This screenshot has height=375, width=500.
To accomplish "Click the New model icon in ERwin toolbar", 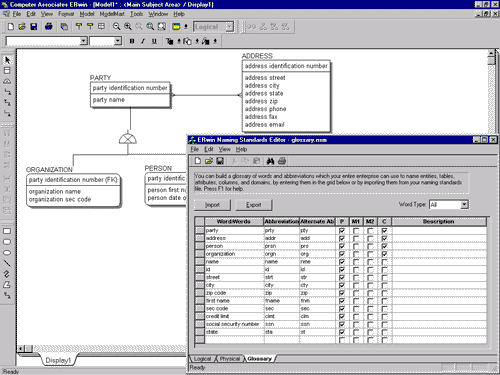I will pyautogui.click(x=11, y=27).
